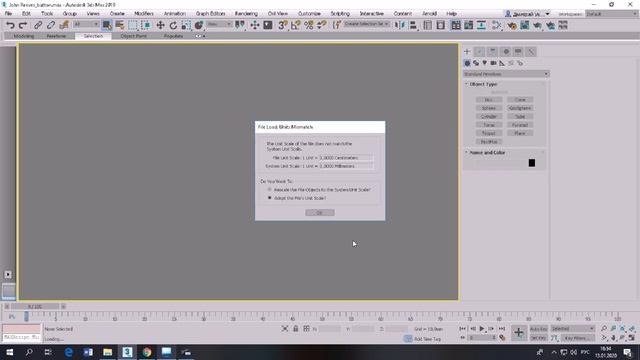Open the Create Selection Set dropdown
This screenshot has width=640, height=360.
367,24
